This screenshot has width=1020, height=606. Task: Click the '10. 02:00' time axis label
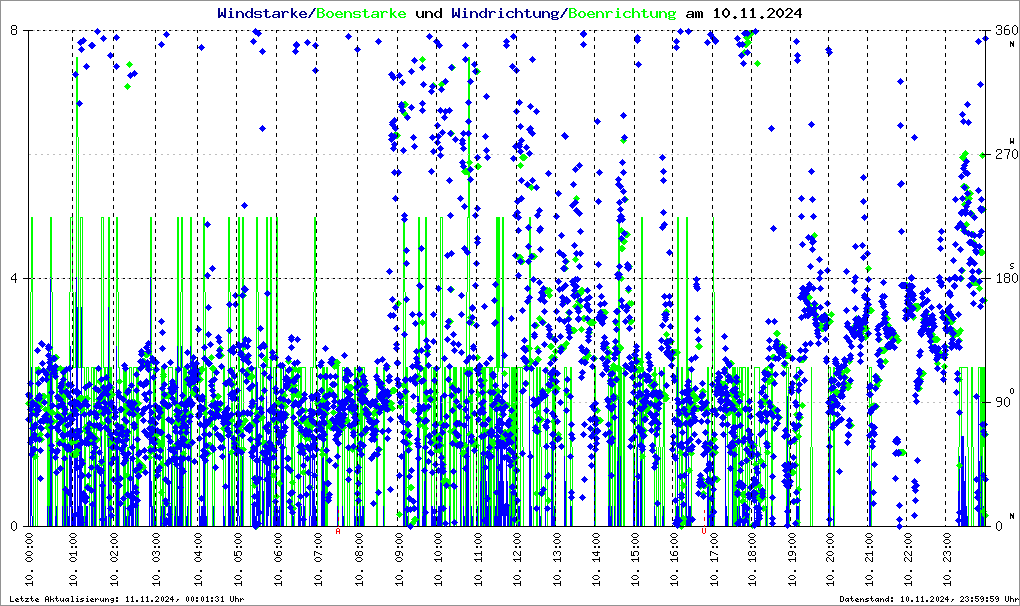pos(114,559)
